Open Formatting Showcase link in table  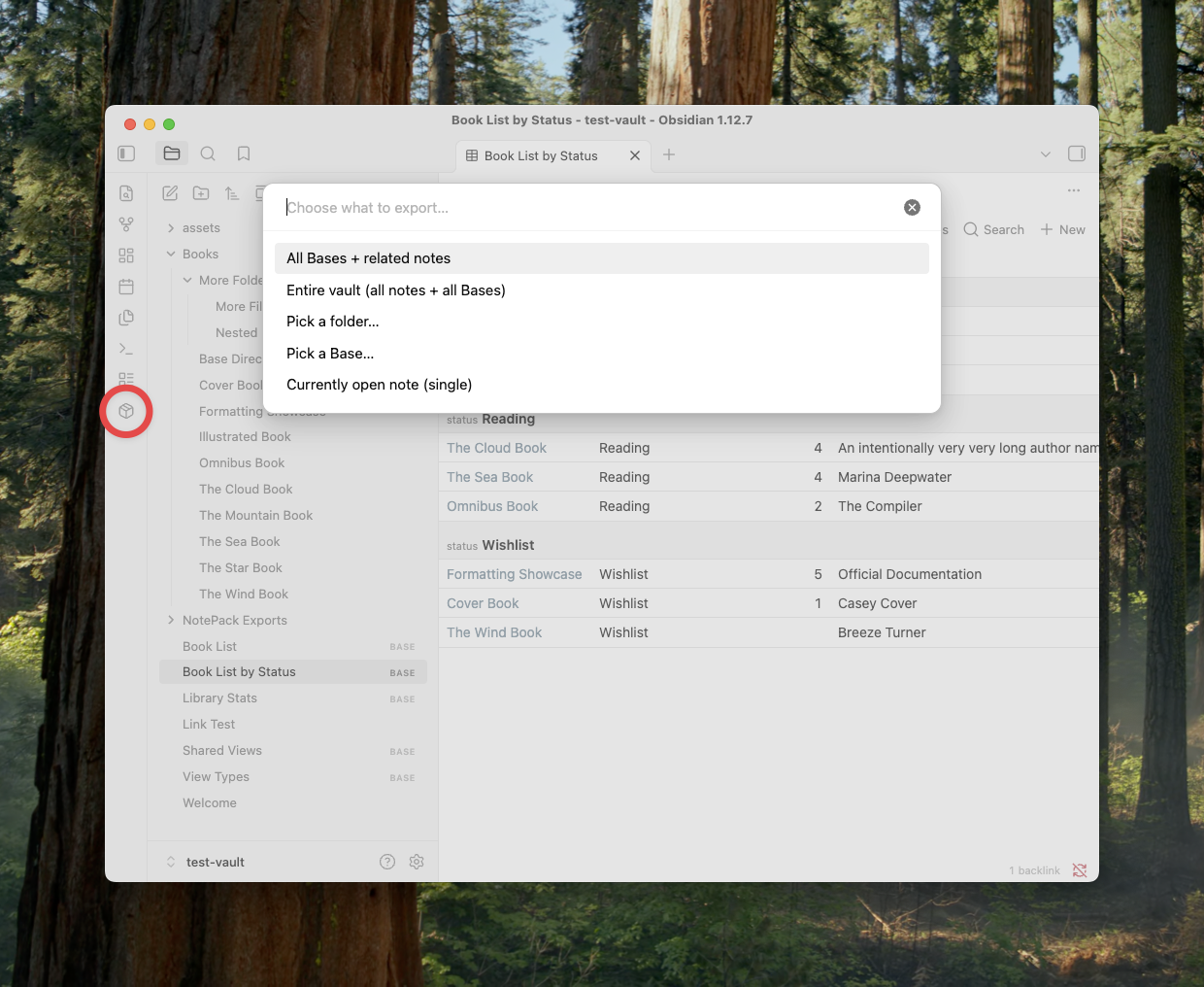[x=515, y=574]
